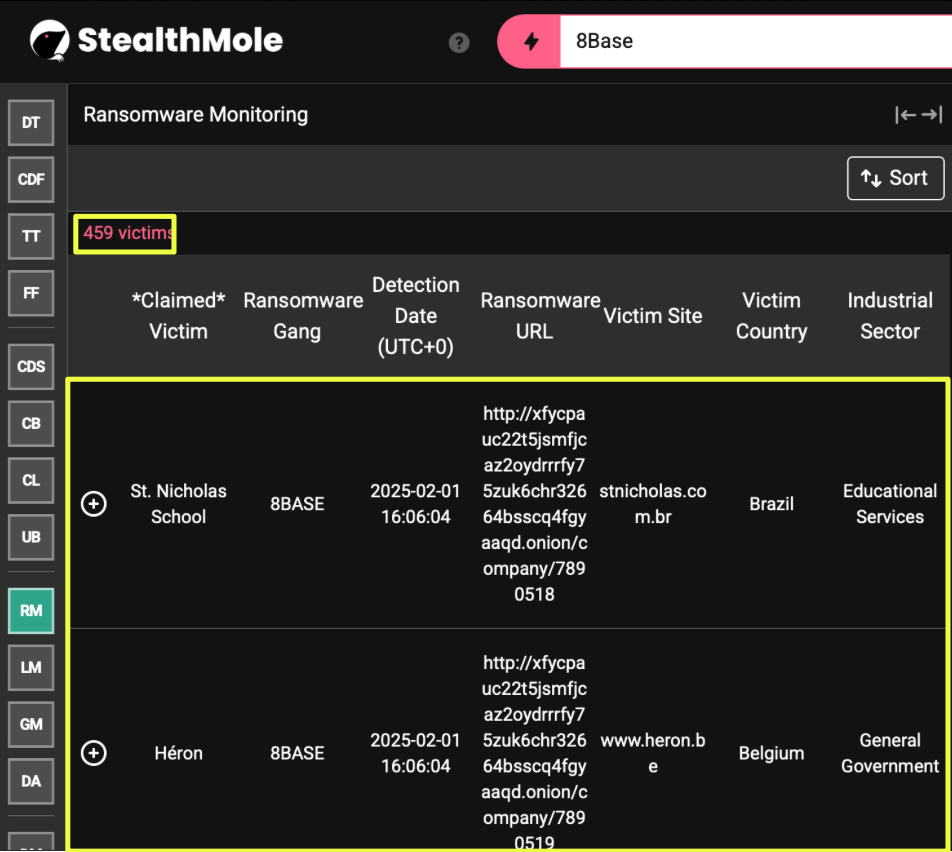Open the DA sidebar module
952x852 pixels.
(31, 782)
